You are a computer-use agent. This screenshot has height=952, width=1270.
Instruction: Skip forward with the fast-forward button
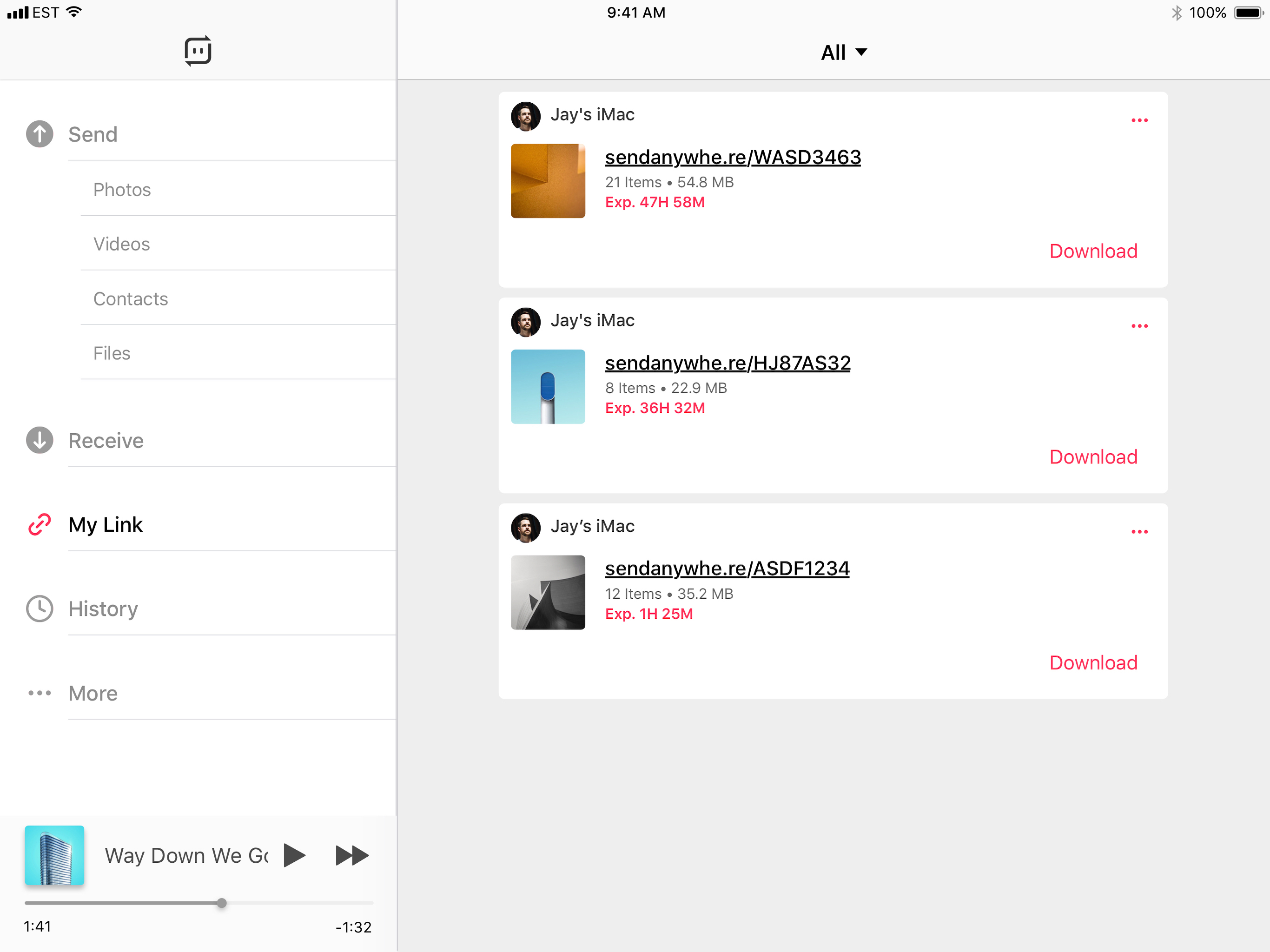(351, 855)
